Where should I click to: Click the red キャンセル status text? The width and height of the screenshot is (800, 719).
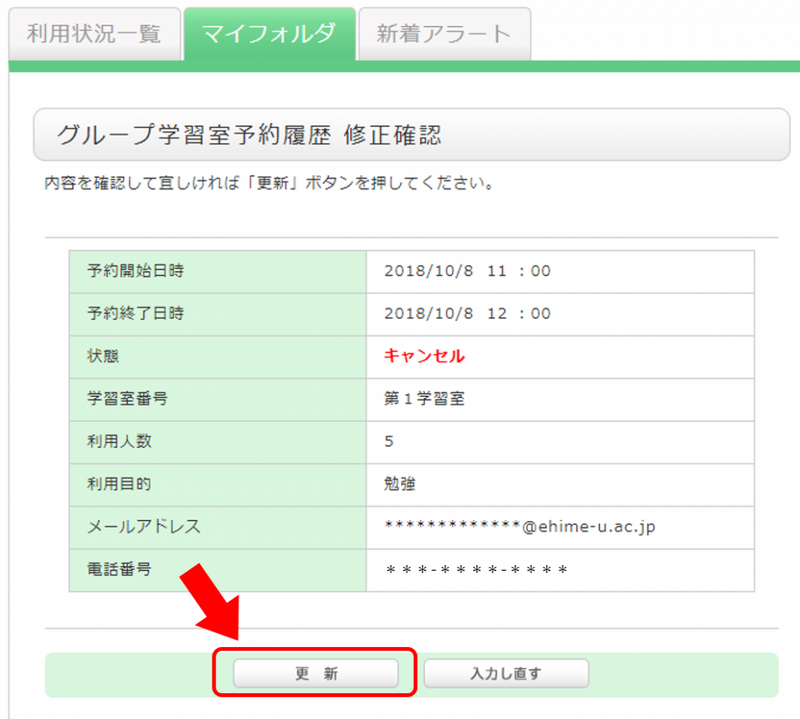[424, 356]
